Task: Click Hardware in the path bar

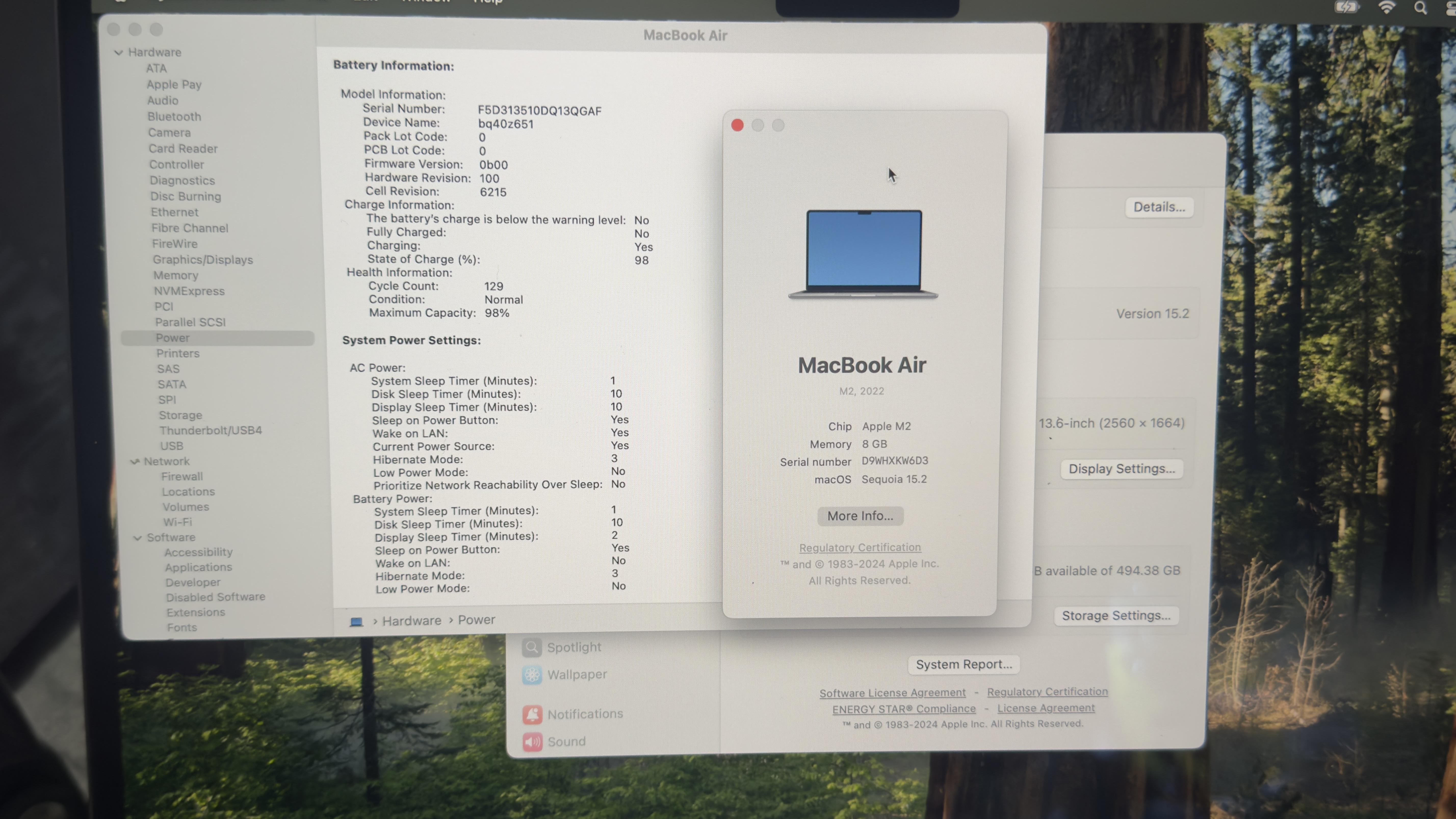Action: (x=411, y=621)
